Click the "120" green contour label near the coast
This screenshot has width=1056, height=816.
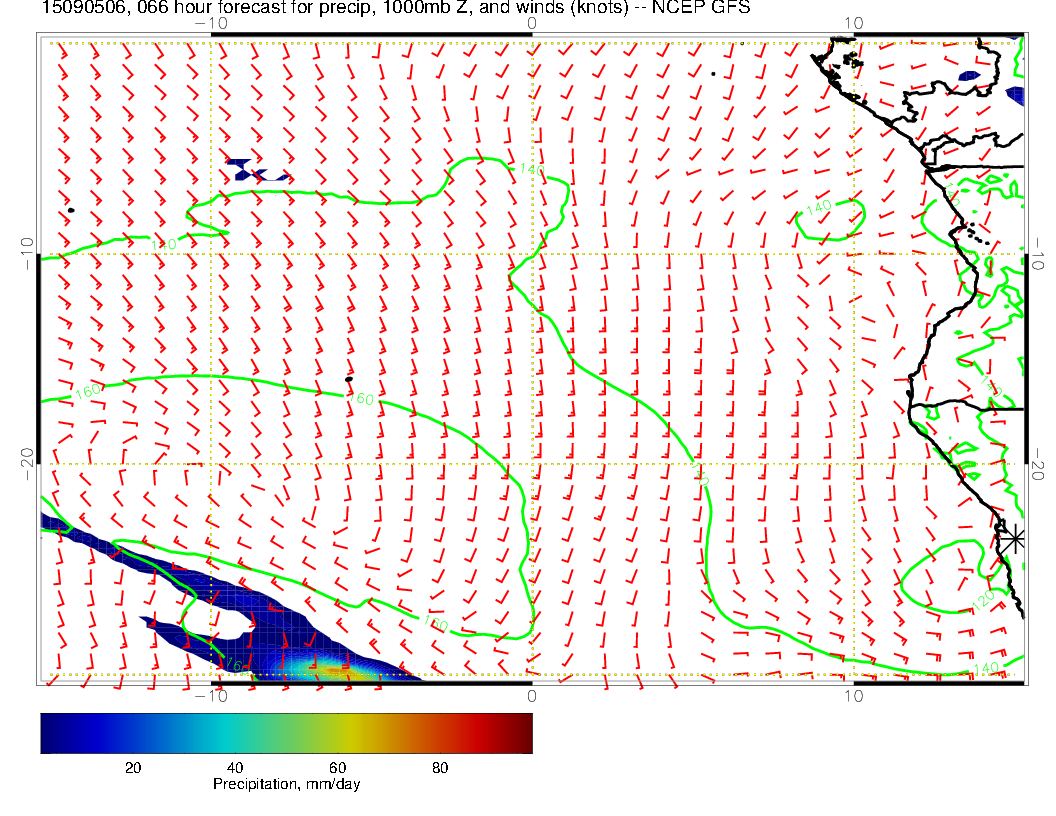(x=984, y=599)
